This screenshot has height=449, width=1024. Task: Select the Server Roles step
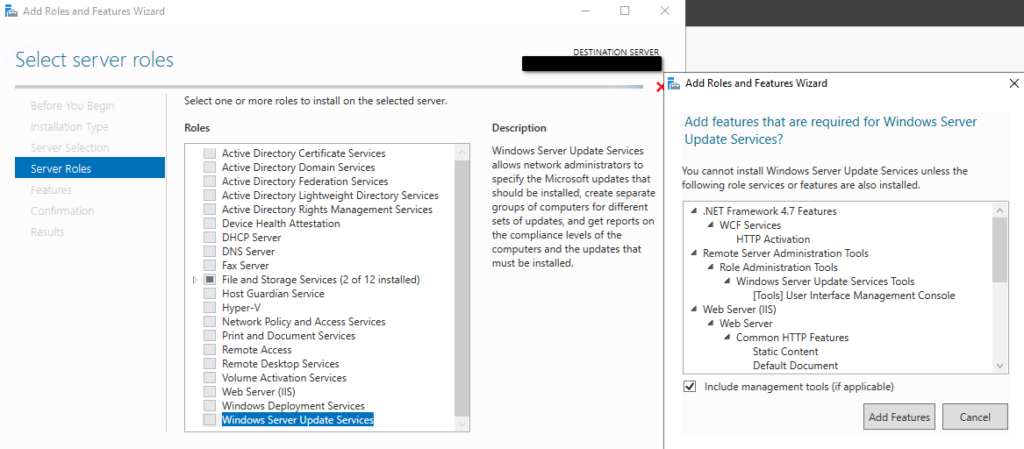coord(89,168)
